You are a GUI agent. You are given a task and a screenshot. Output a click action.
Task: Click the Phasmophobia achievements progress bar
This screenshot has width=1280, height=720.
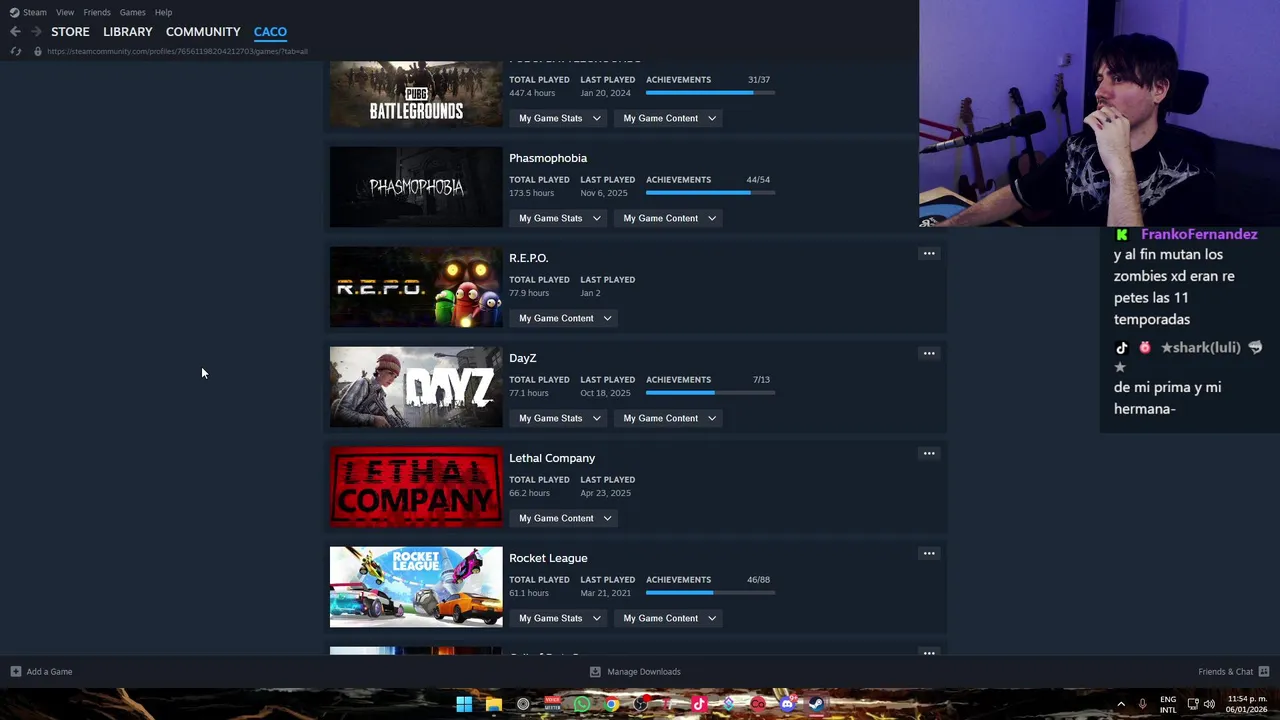[710, 193]
